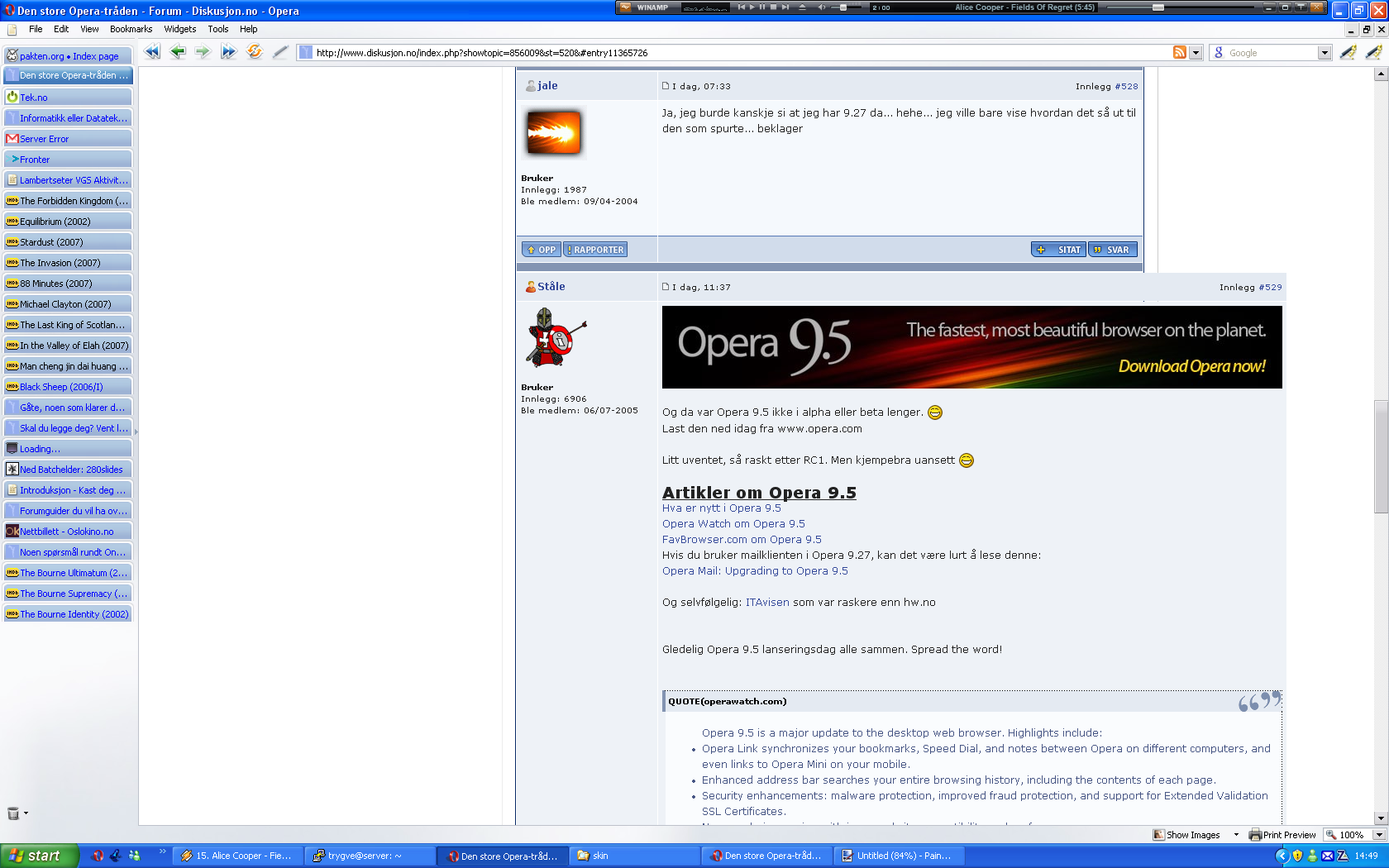
Task: Click the OPP button under jale's post
Action: [542, 250]
